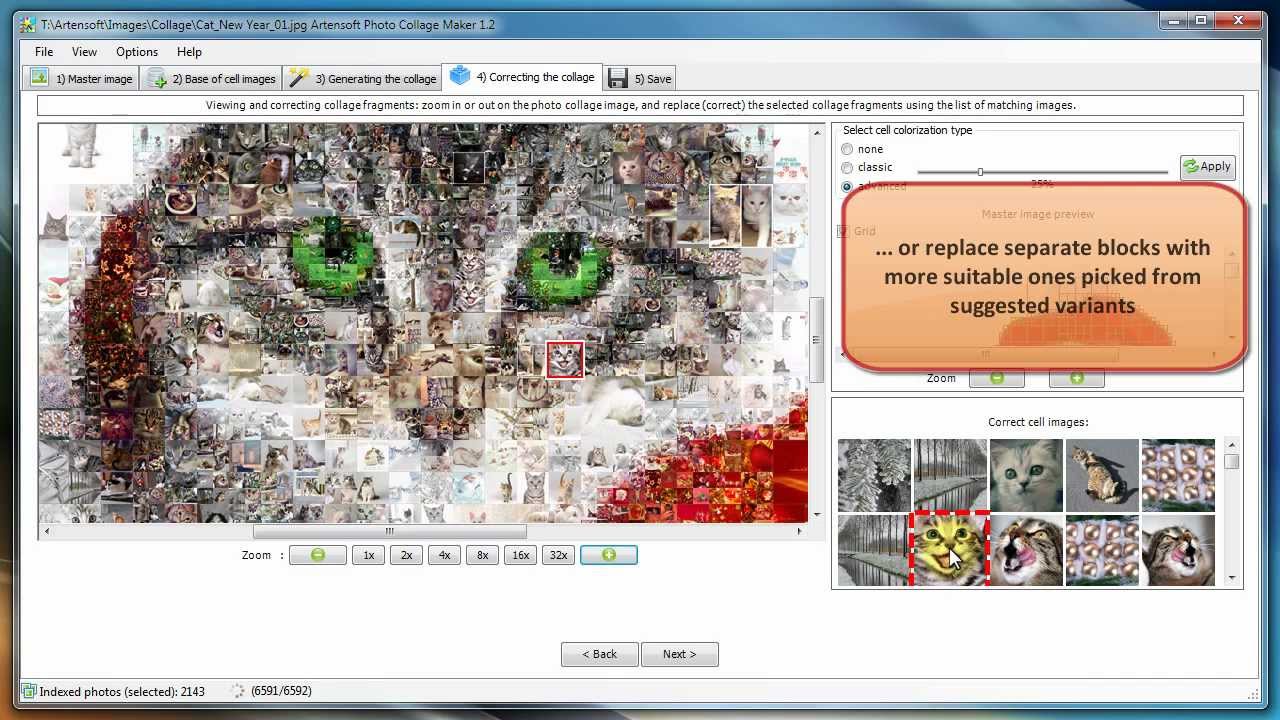Select the red-framed cat cell in collage
Viewport: 1280px width, 720px height.
[x=565, y=359]
